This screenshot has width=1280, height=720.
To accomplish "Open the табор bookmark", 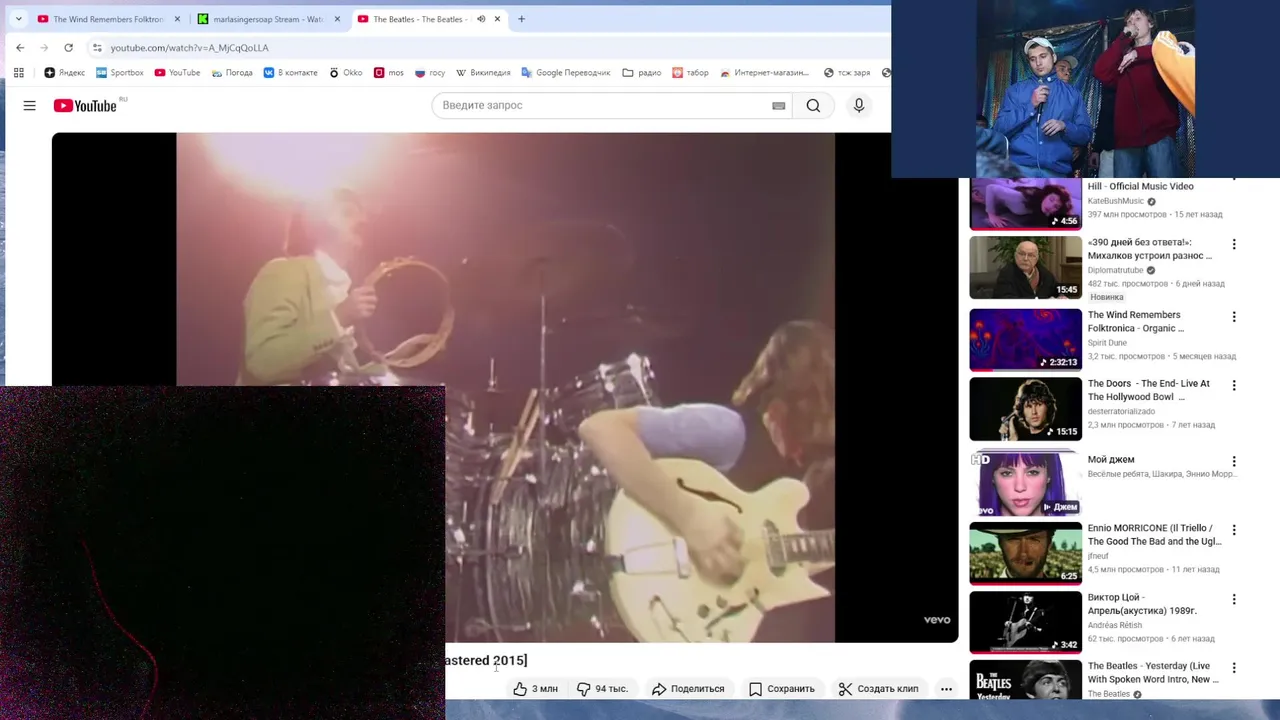I will [x=690, y=72].
